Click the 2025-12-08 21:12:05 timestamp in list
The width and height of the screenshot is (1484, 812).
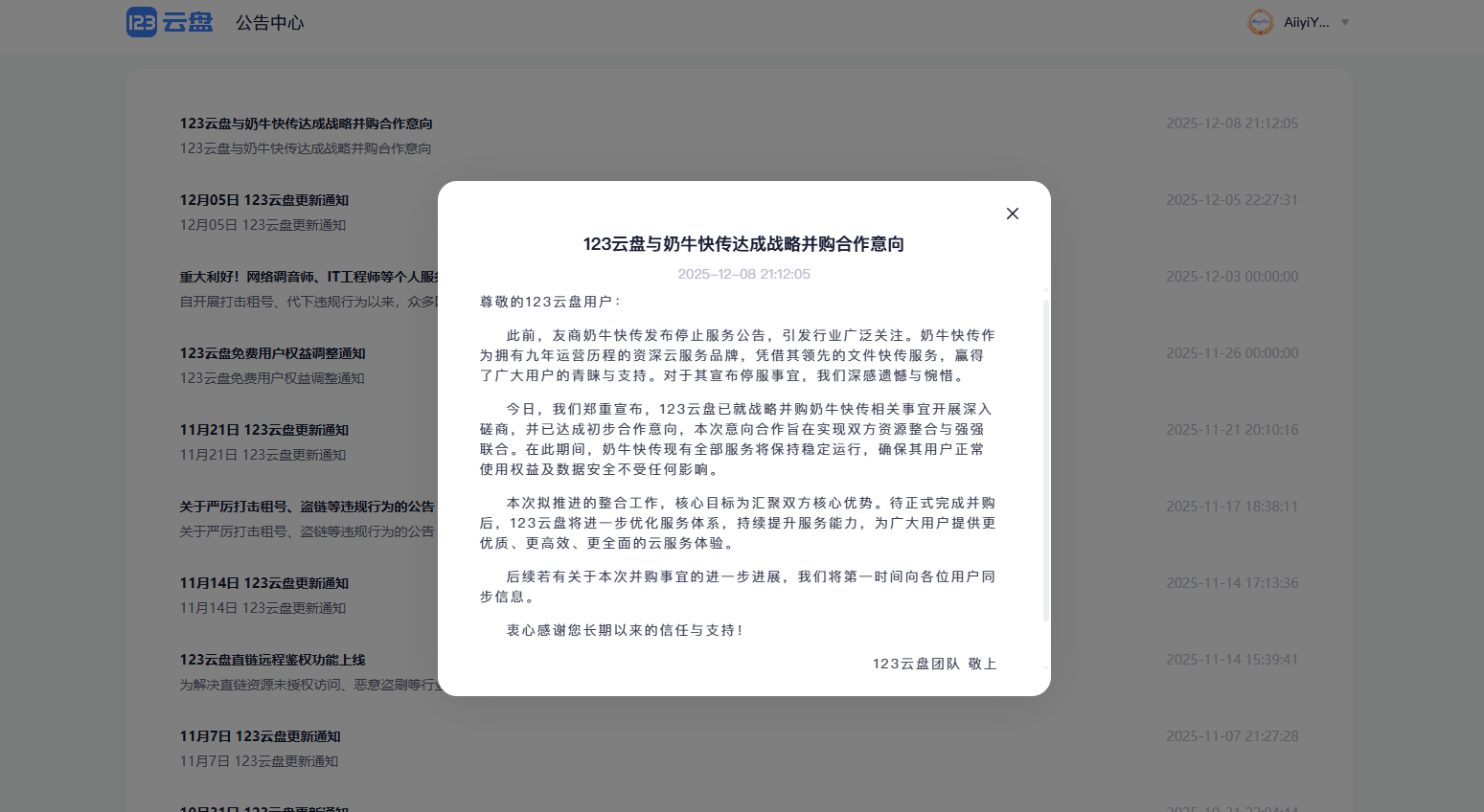click(1231, 124)
